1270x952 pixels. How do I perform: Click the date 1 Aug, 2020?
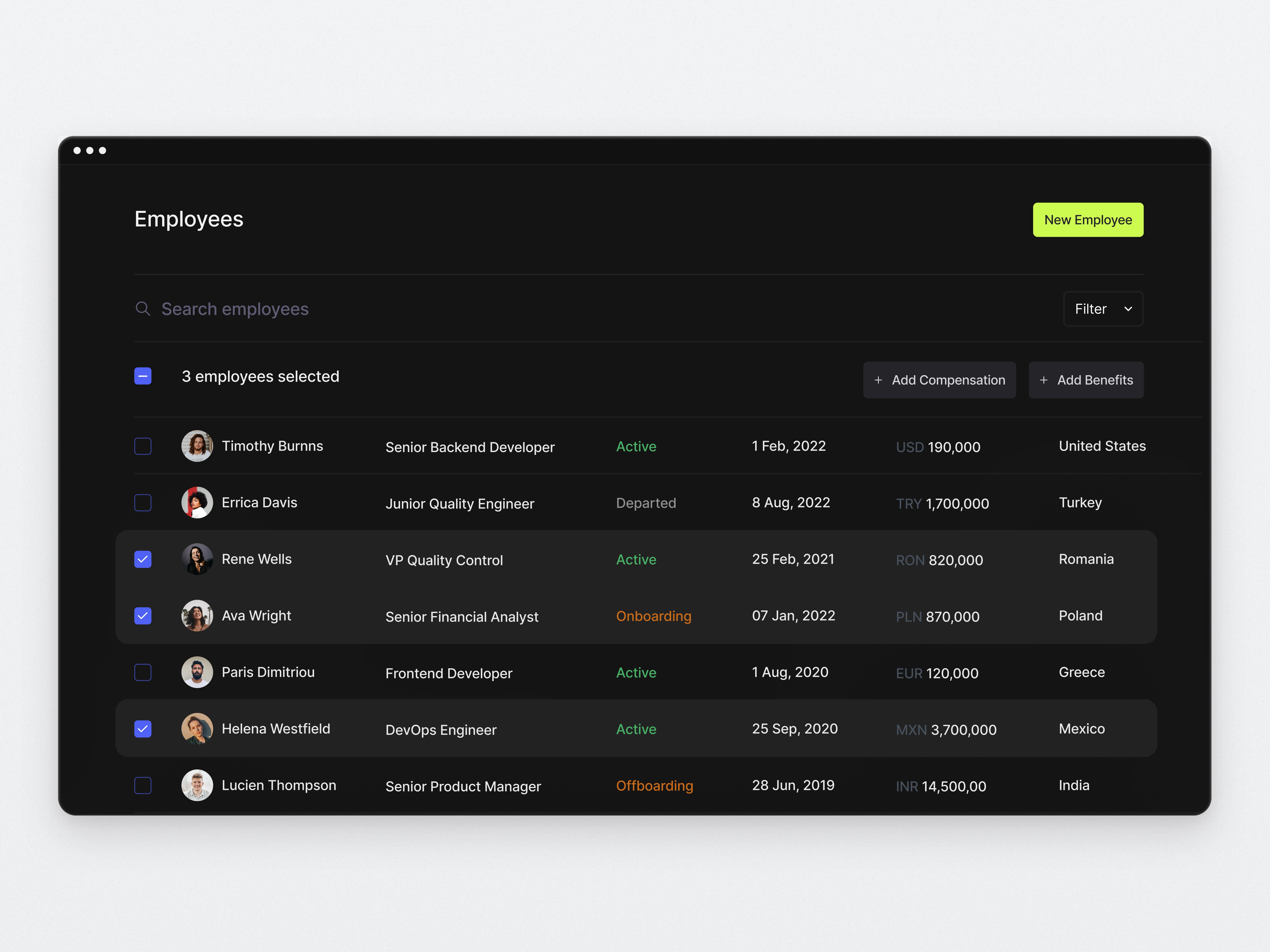click(790, 672)
